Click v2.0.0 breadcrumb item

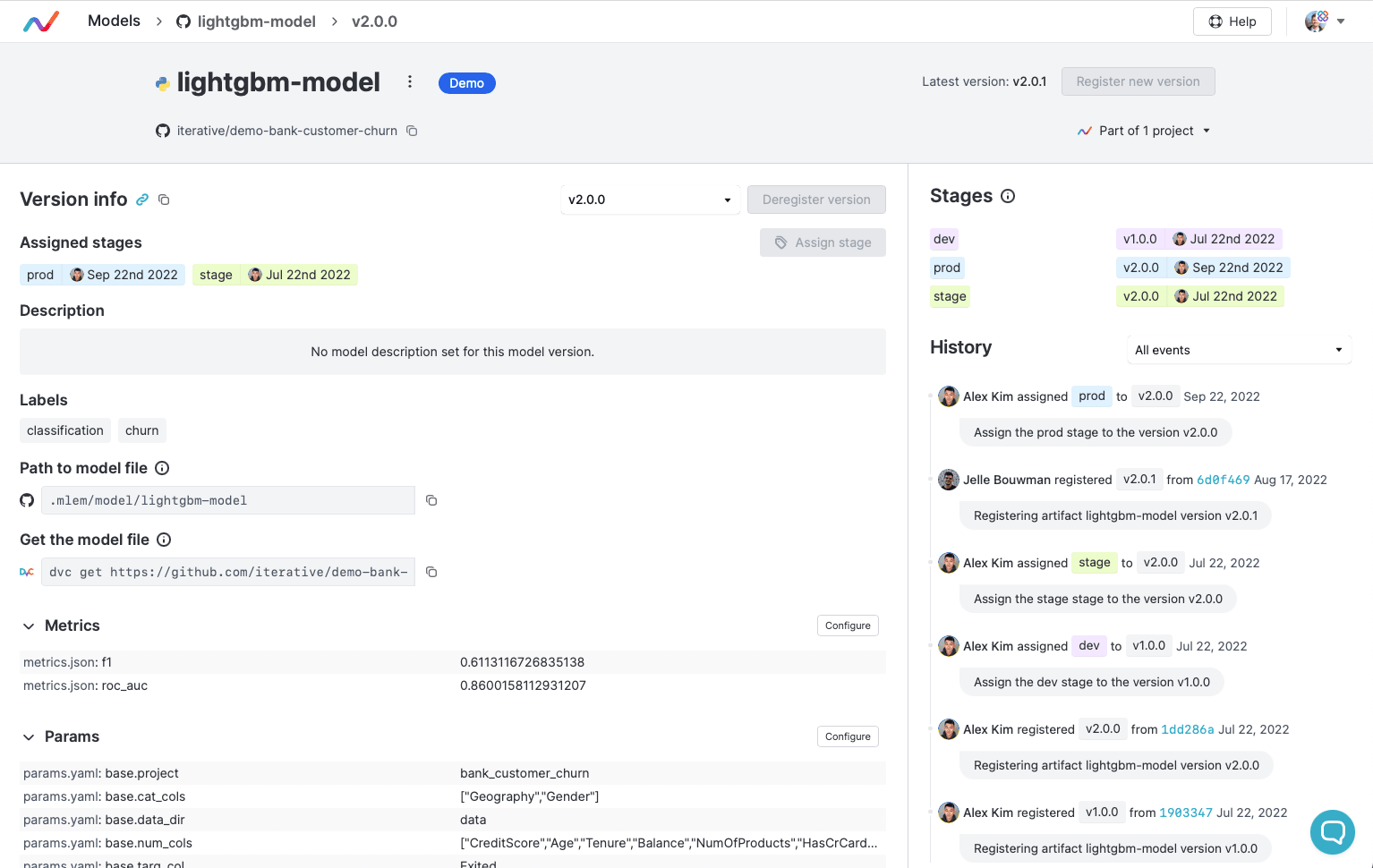click(x=374, y=21)
